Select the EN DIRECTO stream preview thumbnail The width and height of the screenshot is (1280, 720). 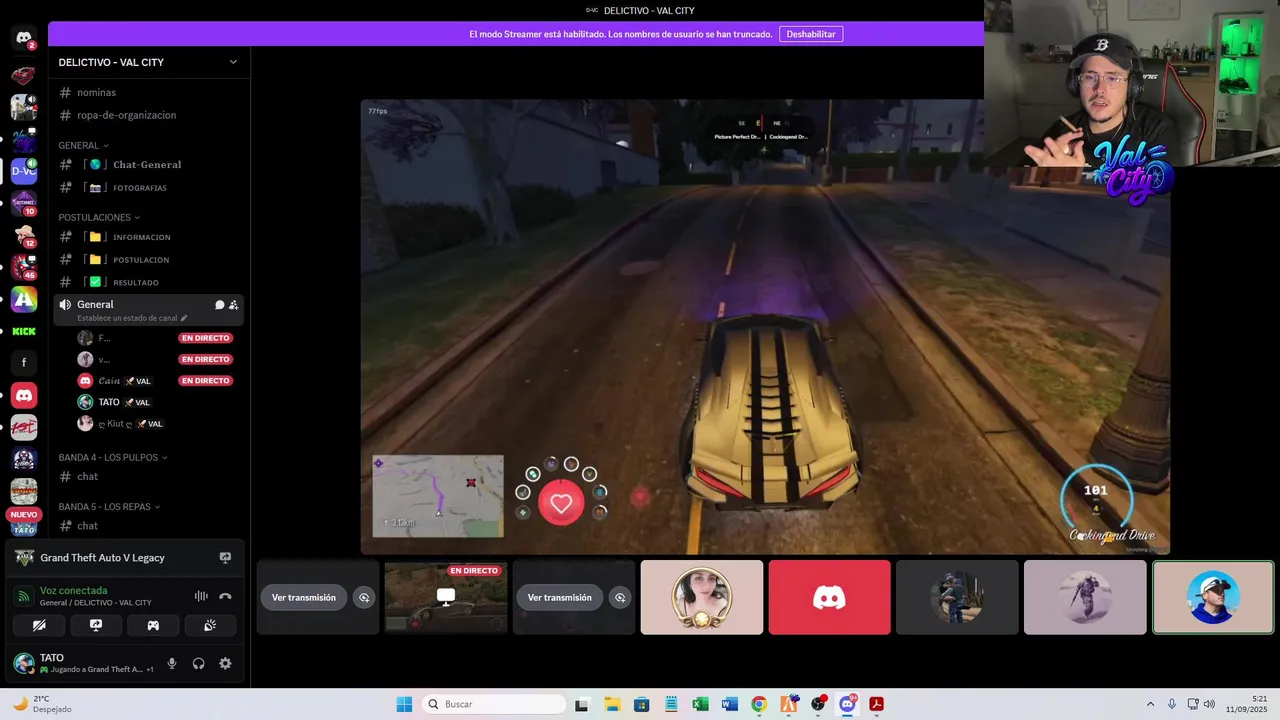click(446, 597)
